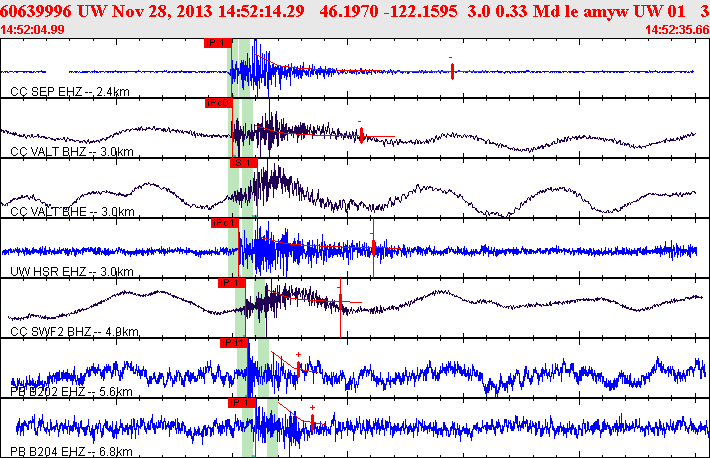Select the CC VALT BHZ station label
This screenshot has height=458, width=710.
pyautogui.click(x=72, y=151)
